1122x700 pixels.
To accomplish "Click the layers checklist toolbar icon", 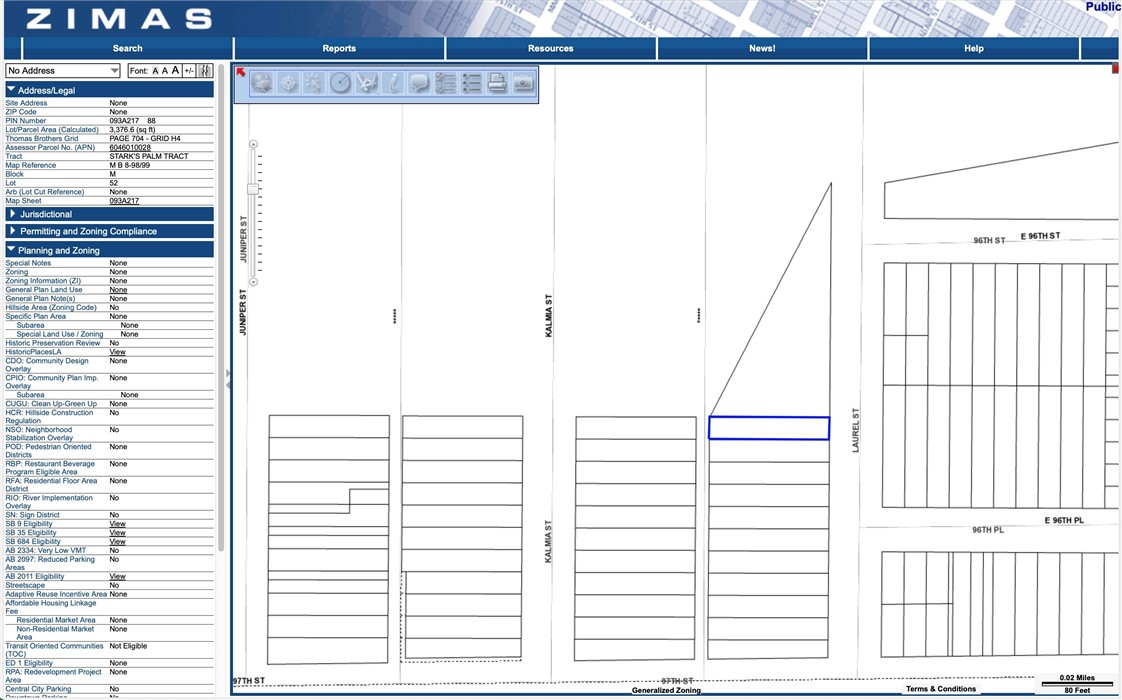I will [445, 84].
